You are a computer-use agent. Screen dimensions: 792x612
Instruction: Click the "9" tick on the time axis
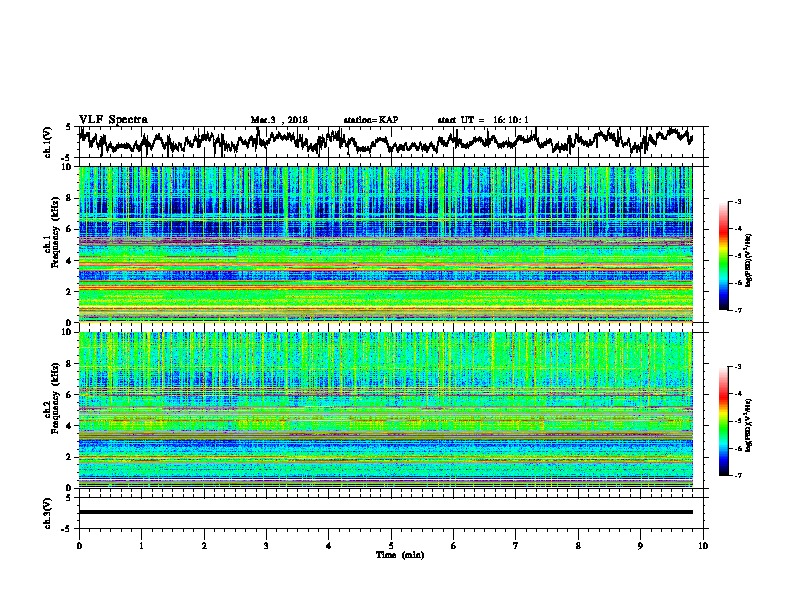point(640,546)
